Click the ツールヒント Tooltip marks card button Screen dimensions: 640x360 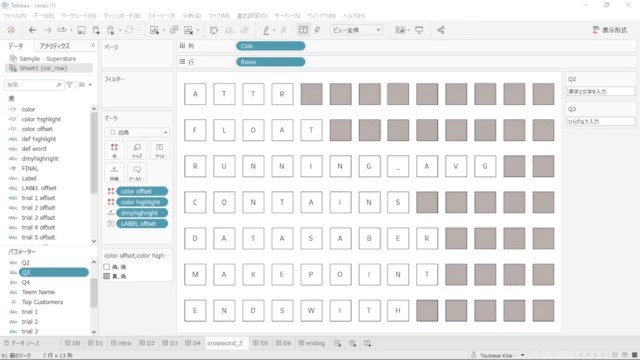(x=137, y=173)
